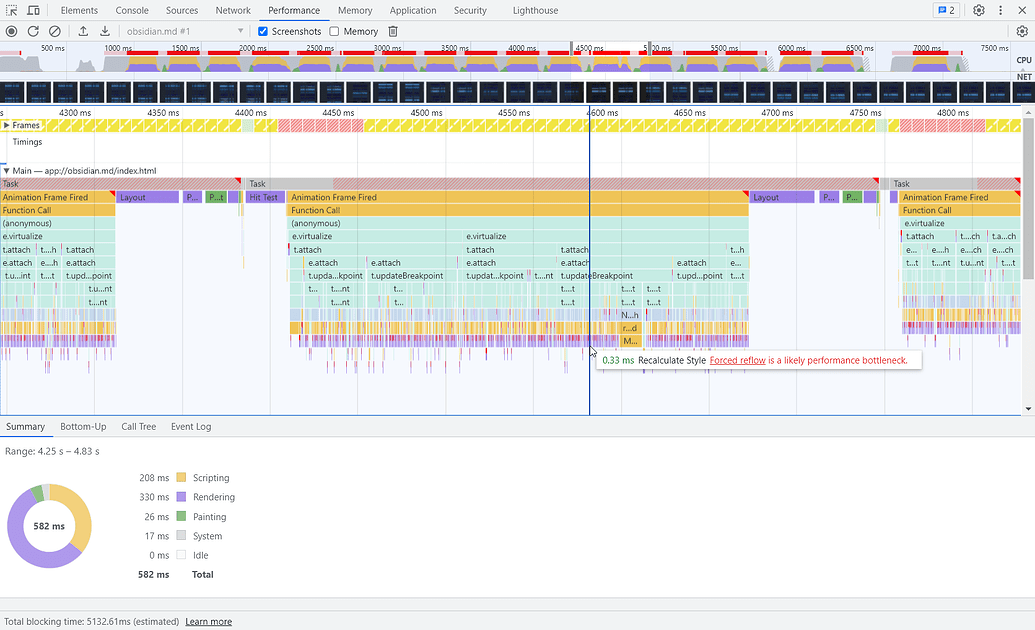The image size is (1035, 630).
Task: Open DevTools settings gear icon
Action: coord(979,11)
